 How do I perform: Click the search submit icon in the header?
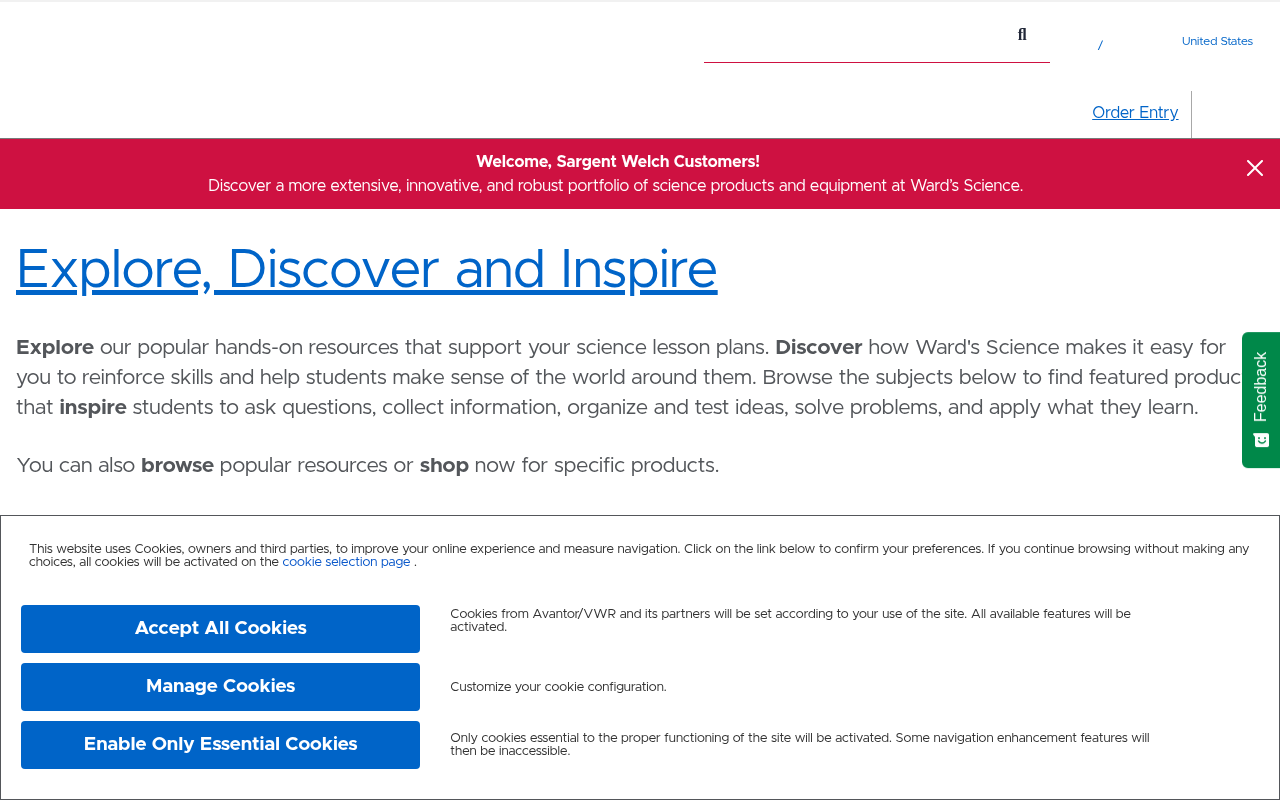coord(1022,35)
